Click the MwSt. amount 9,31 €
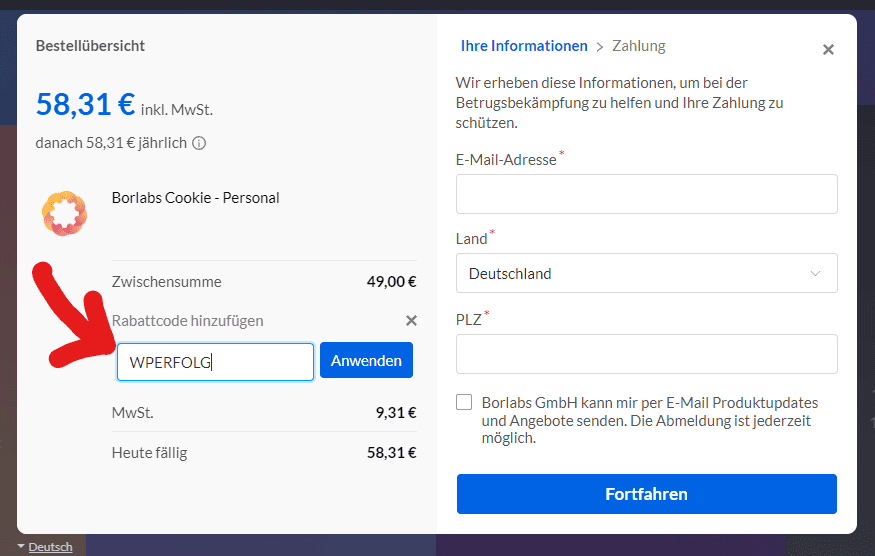The image size is (875, 556). [x=396, y=413]
